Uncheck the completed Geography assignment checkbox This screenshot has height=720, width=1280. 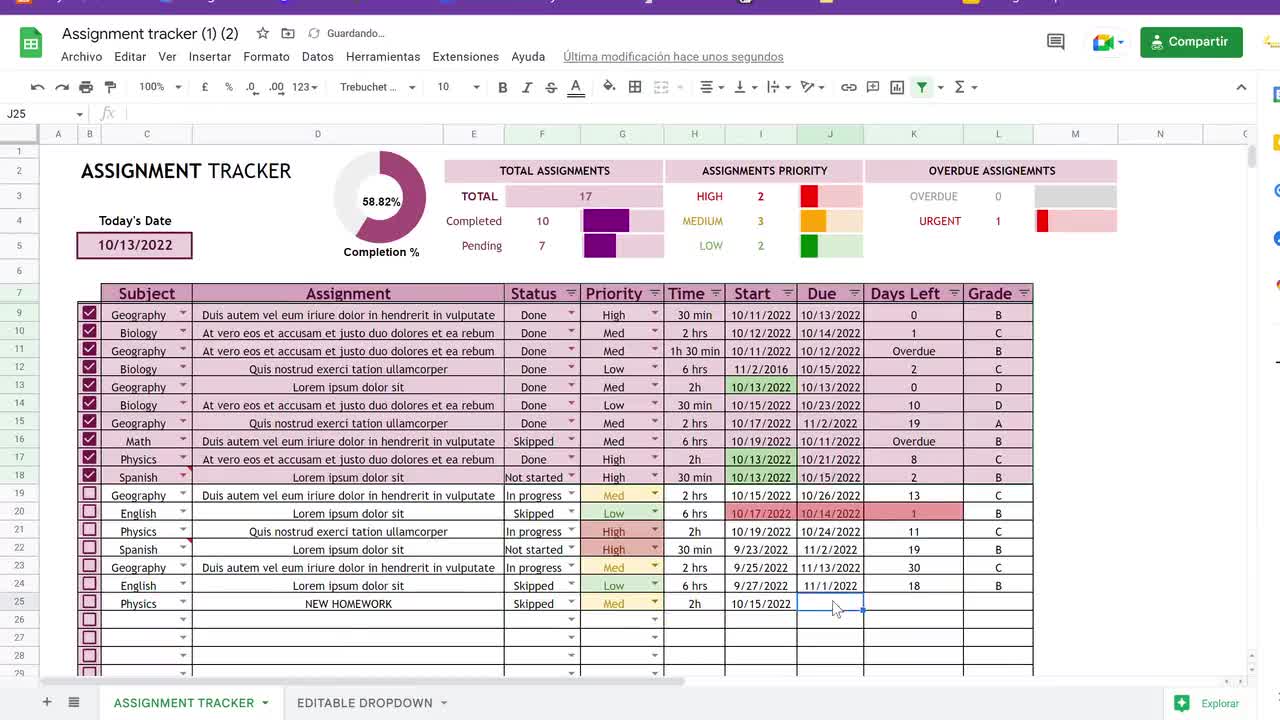point(89,315)
